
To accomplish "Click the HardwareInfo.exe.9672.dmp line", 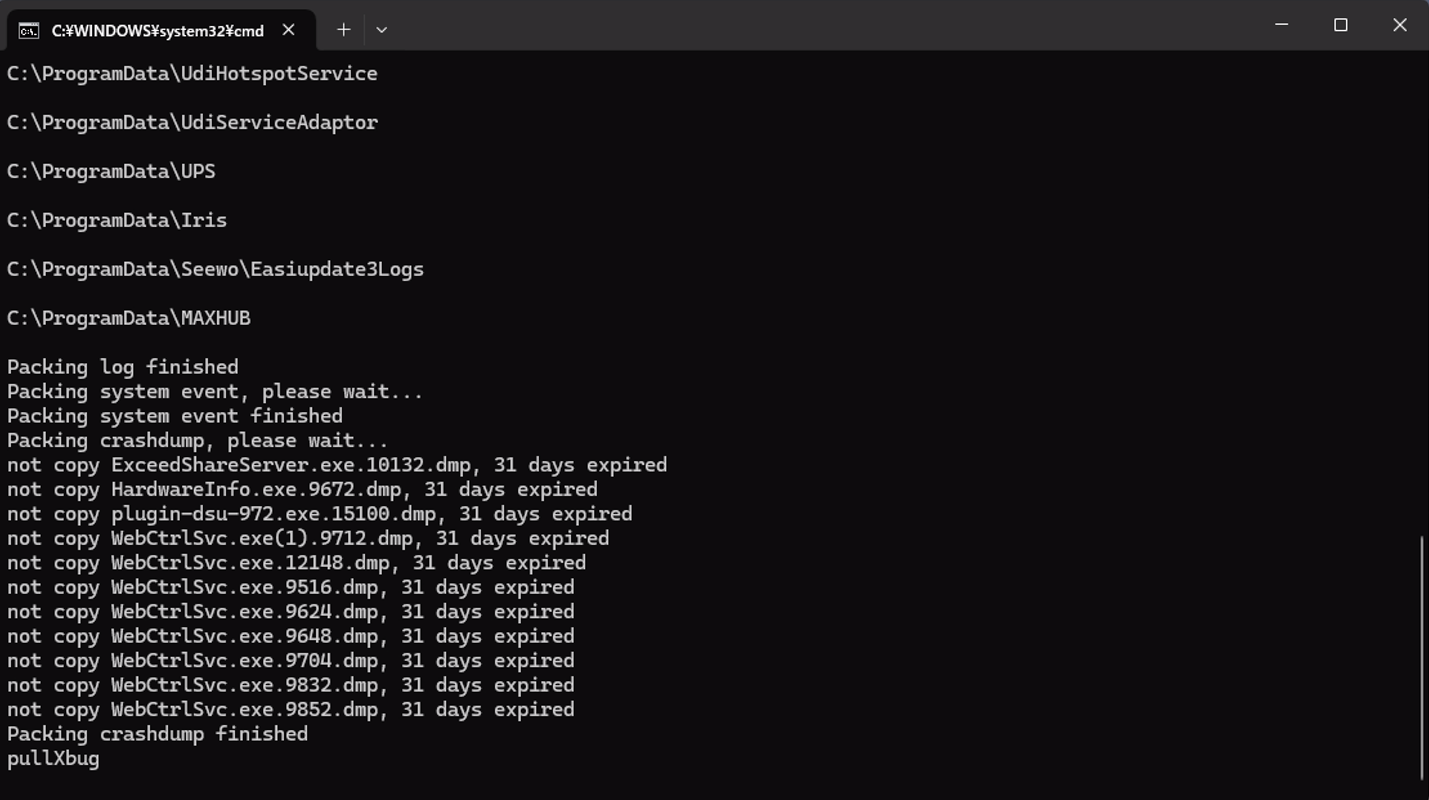I will 302,490.
